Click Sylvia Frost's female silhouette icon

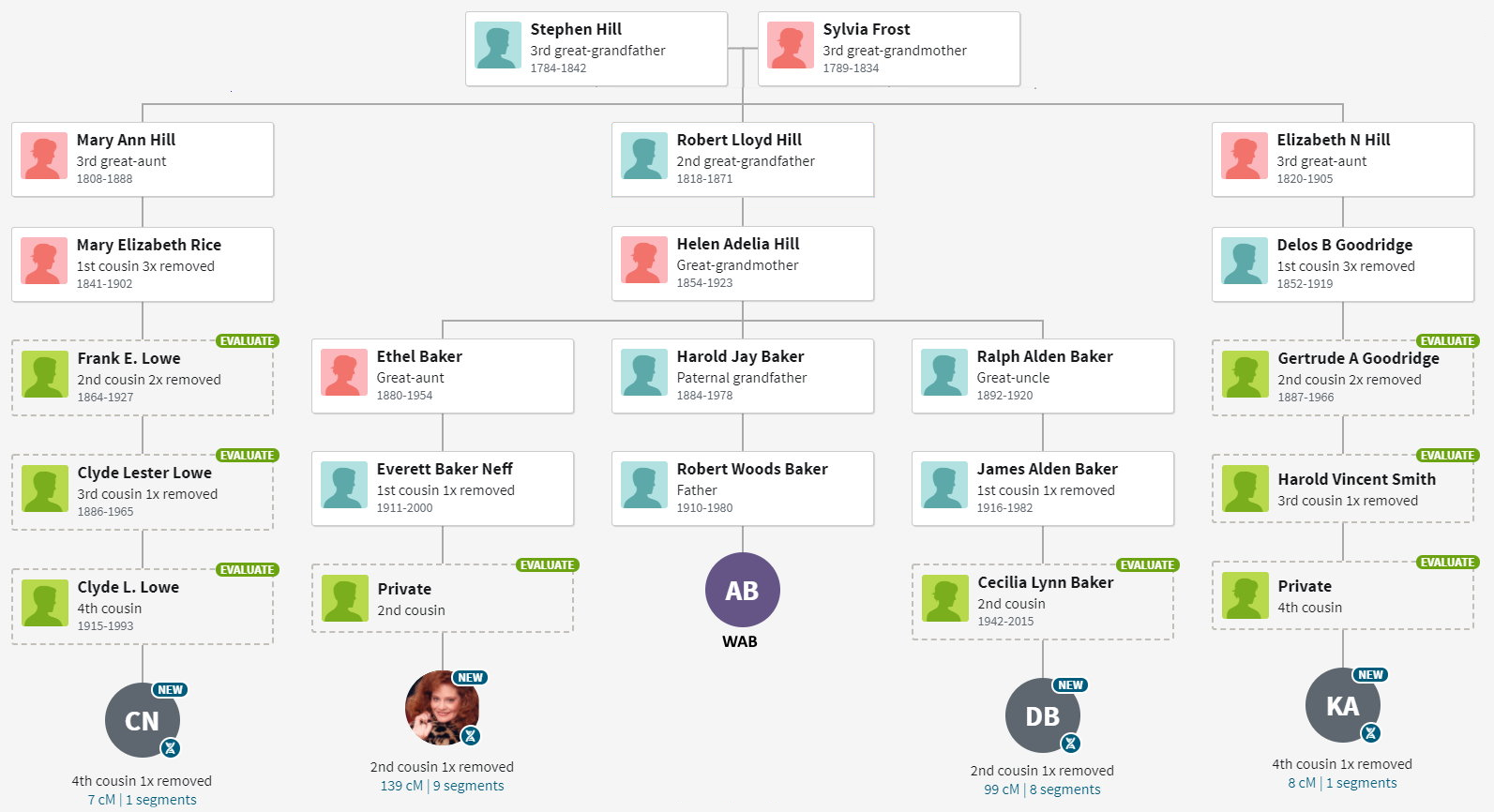click(x=791, y=45)
